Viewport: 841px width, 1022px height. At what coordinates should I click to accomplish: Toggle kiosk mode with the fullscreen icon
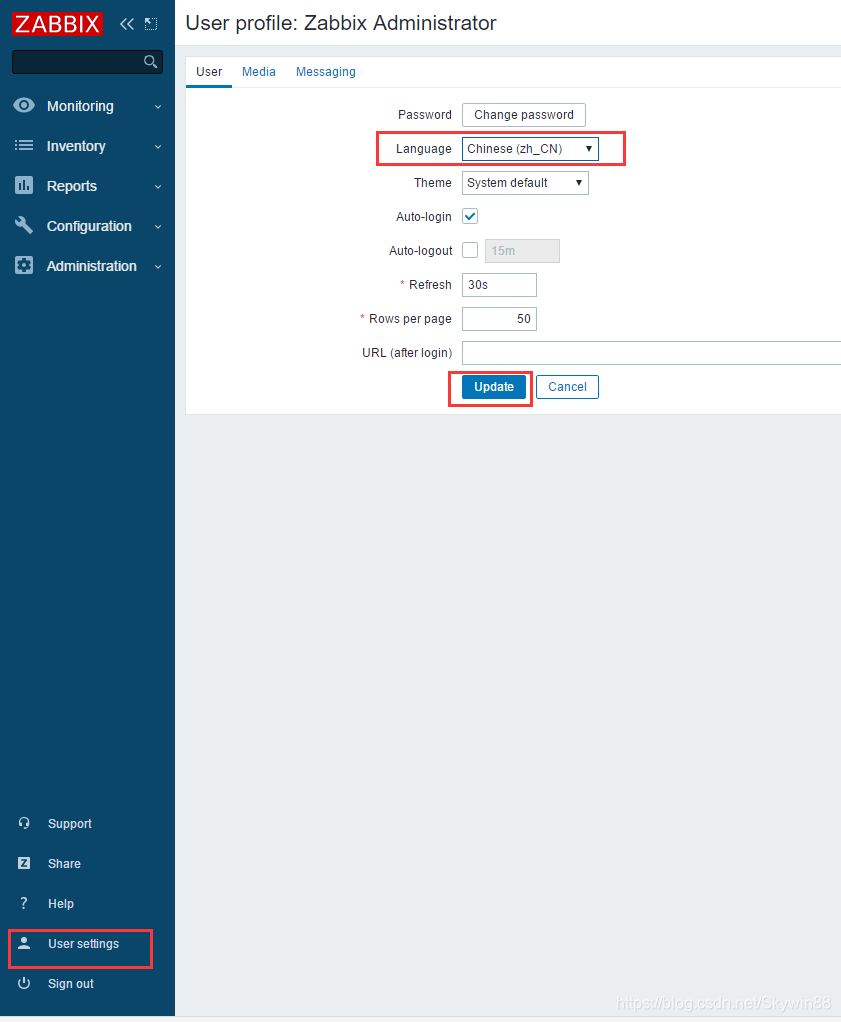tap(151, 24)
